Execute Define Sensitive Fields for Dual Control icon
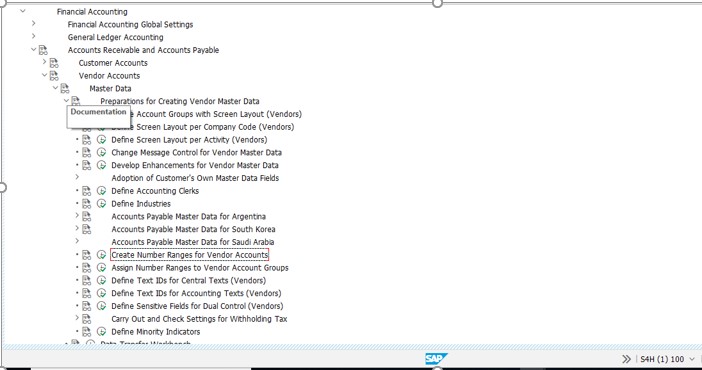 coord(102,306)
